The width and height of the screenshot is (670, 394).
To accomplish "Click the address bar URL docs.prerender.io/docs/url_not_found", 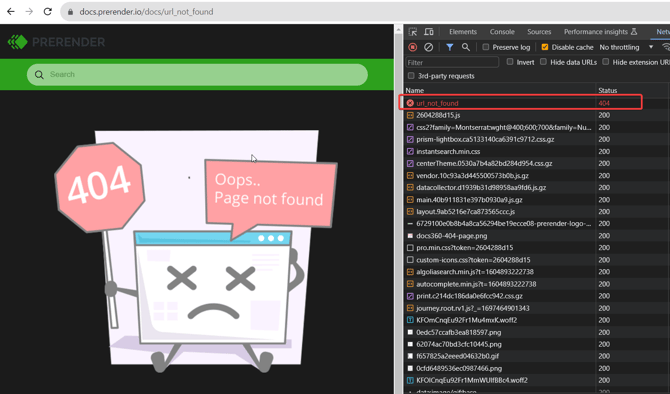I will coord(146,12).
